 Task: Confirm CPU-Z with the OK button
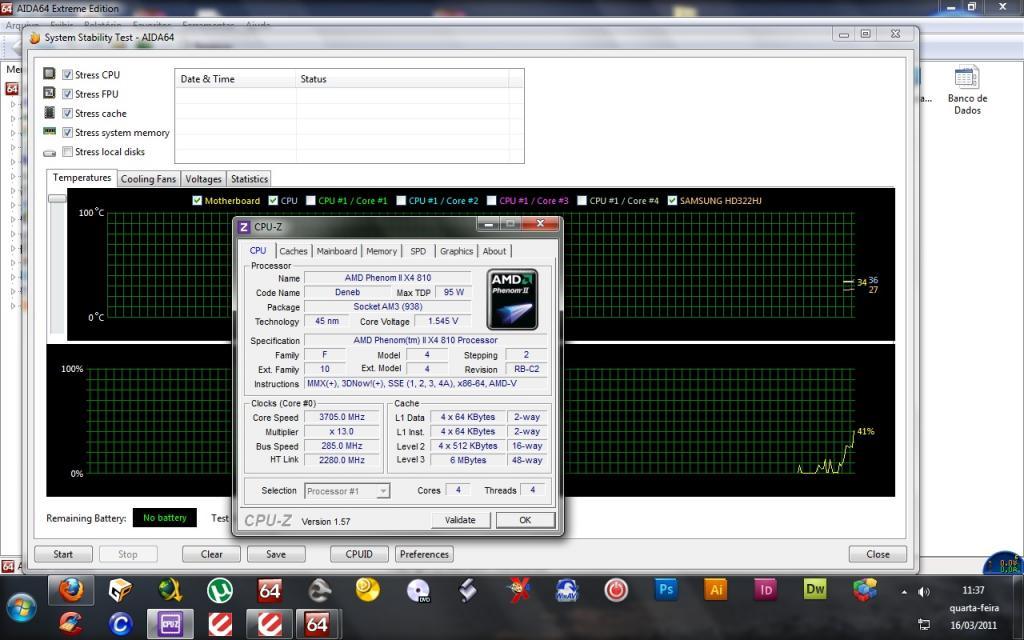tap(525, 520)
